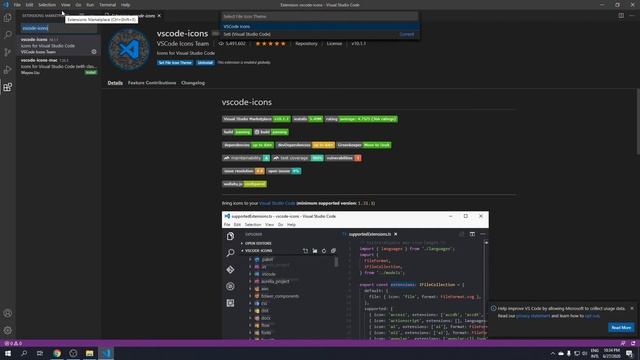Open the Manage gear in the activity bar

[7, 331]
